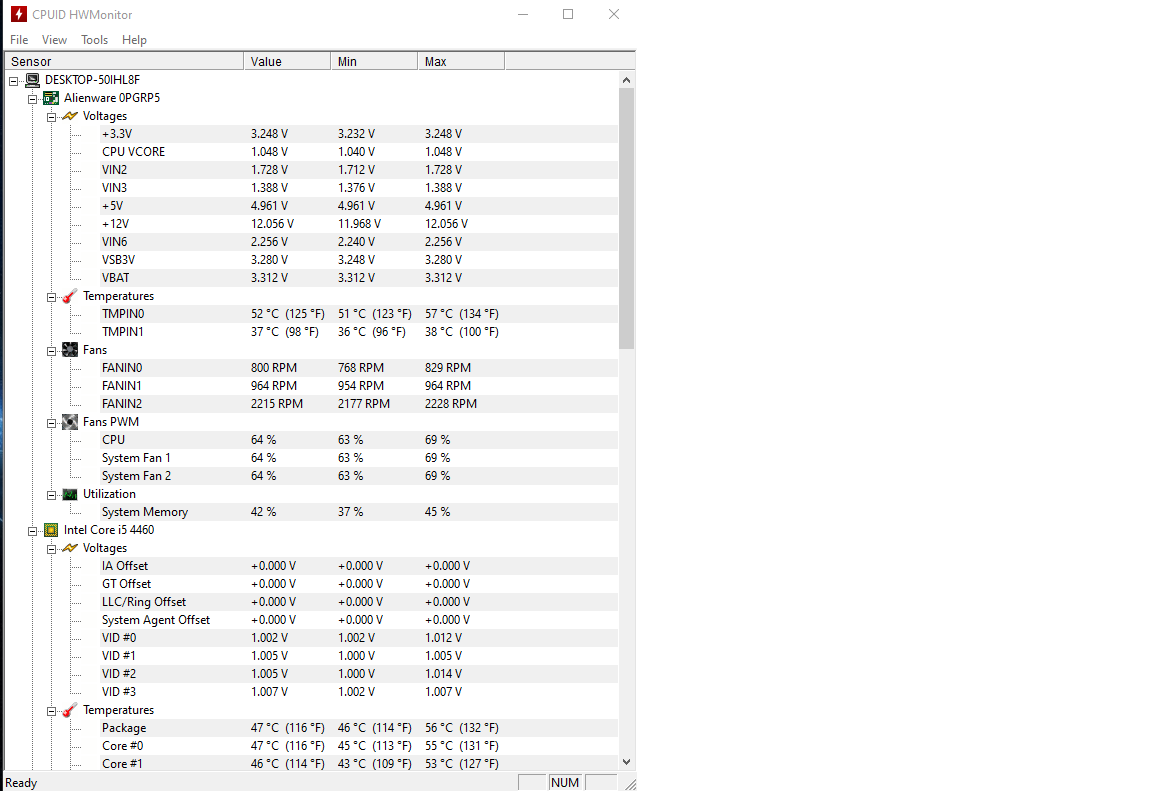Click the Value column header
The width and height of the screenshot is (1152, 791).
click(x=287, y=62)
